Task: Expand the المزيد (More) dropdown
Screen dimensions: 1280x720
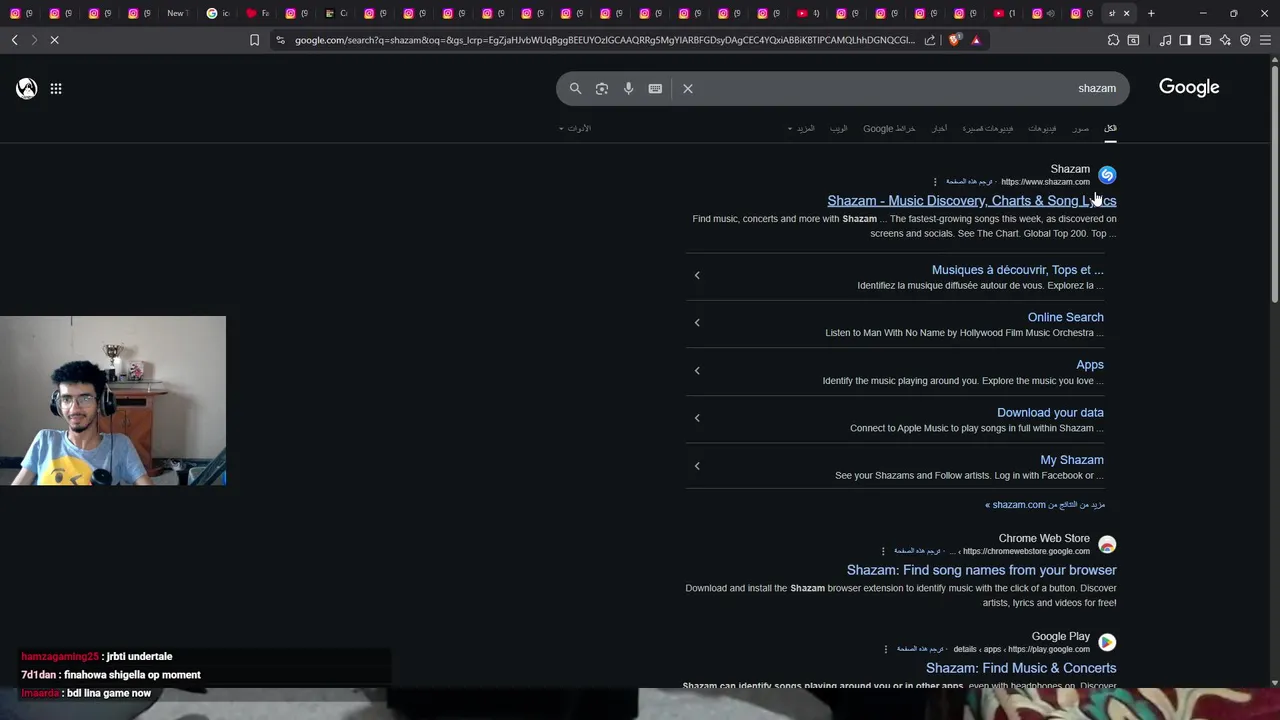Action: 801,128
